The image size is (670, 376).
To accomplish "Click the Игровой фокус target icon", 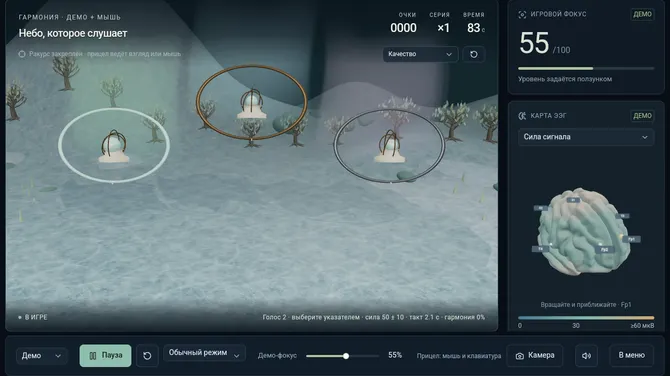I will click(x=522, y=15).
